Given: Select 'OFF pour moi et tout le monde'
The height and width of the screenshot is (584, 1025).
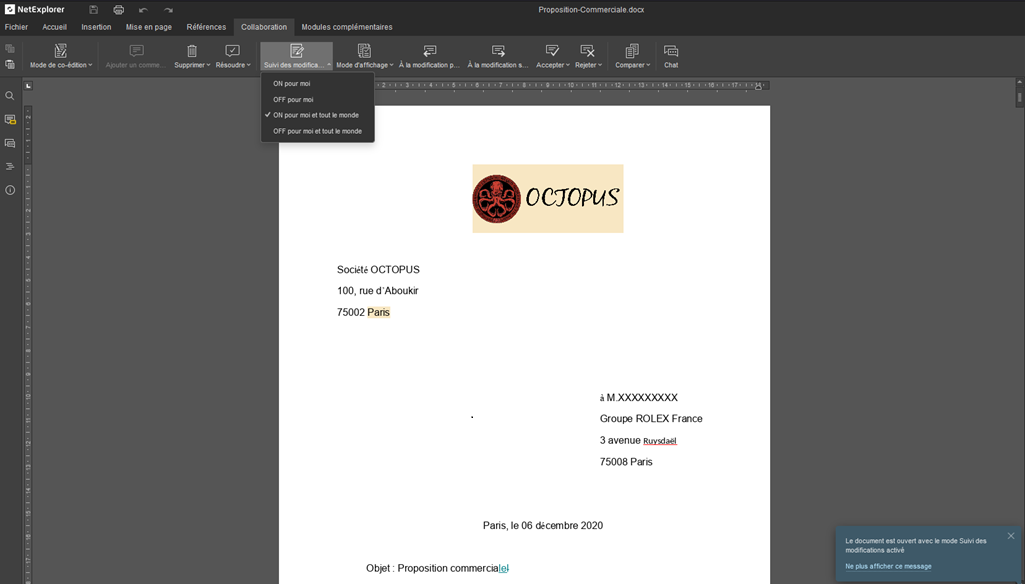Looking at the screenshot, I should (317, 131).
